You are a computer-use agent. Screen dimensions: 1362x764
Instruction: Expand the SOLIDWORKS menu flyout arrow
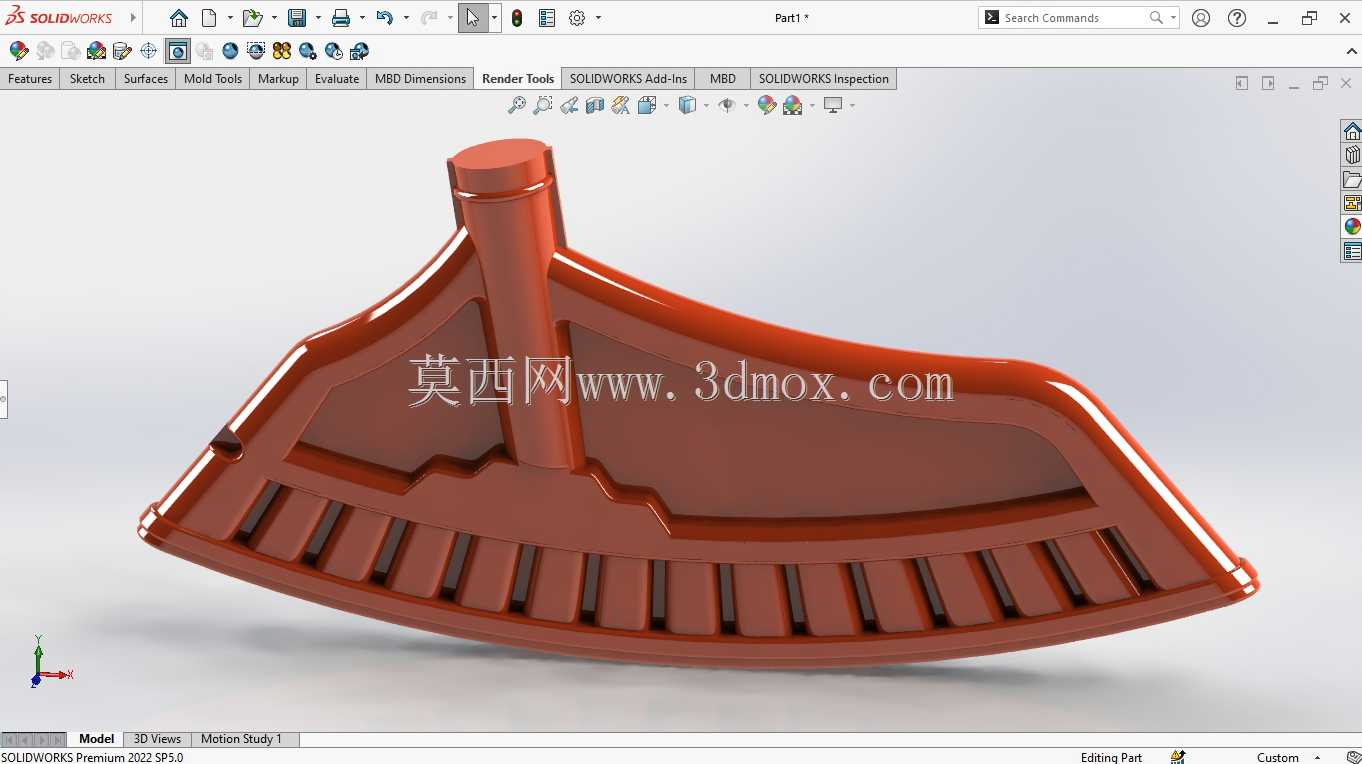[x=133, y=18]
